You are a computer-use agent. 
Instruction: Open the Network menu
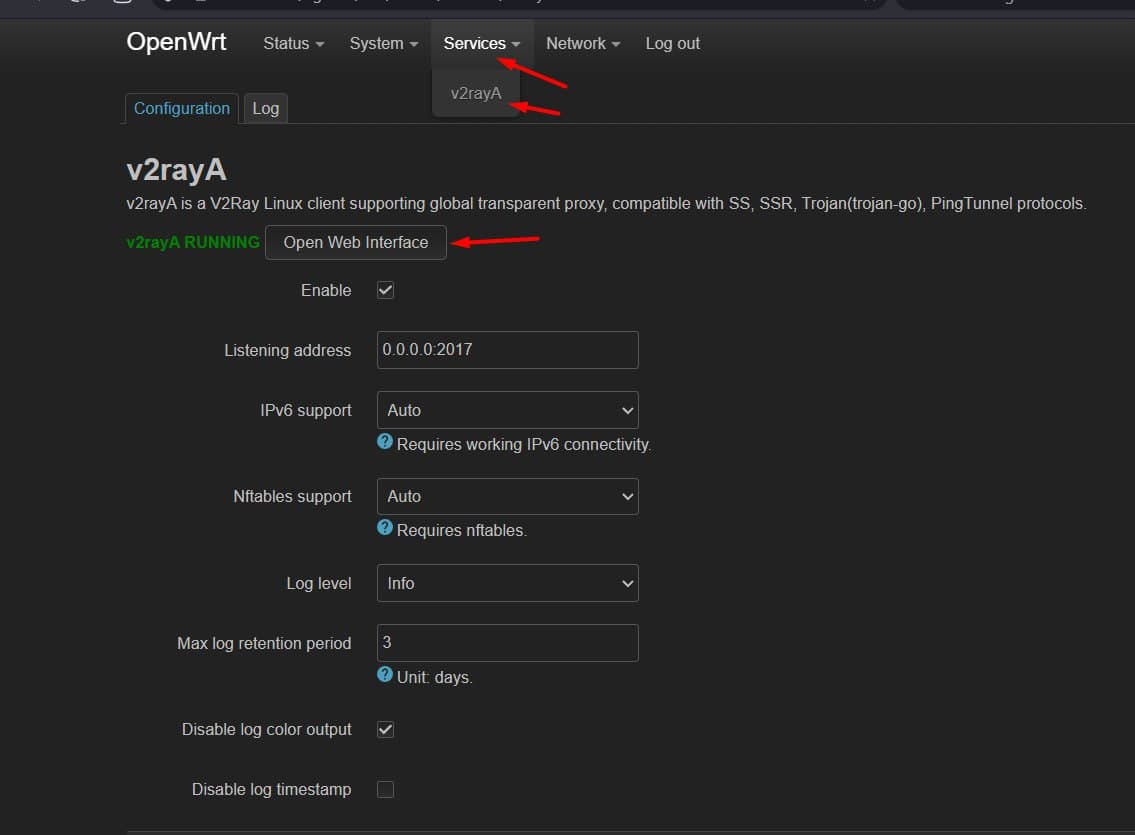click(582, 43)
